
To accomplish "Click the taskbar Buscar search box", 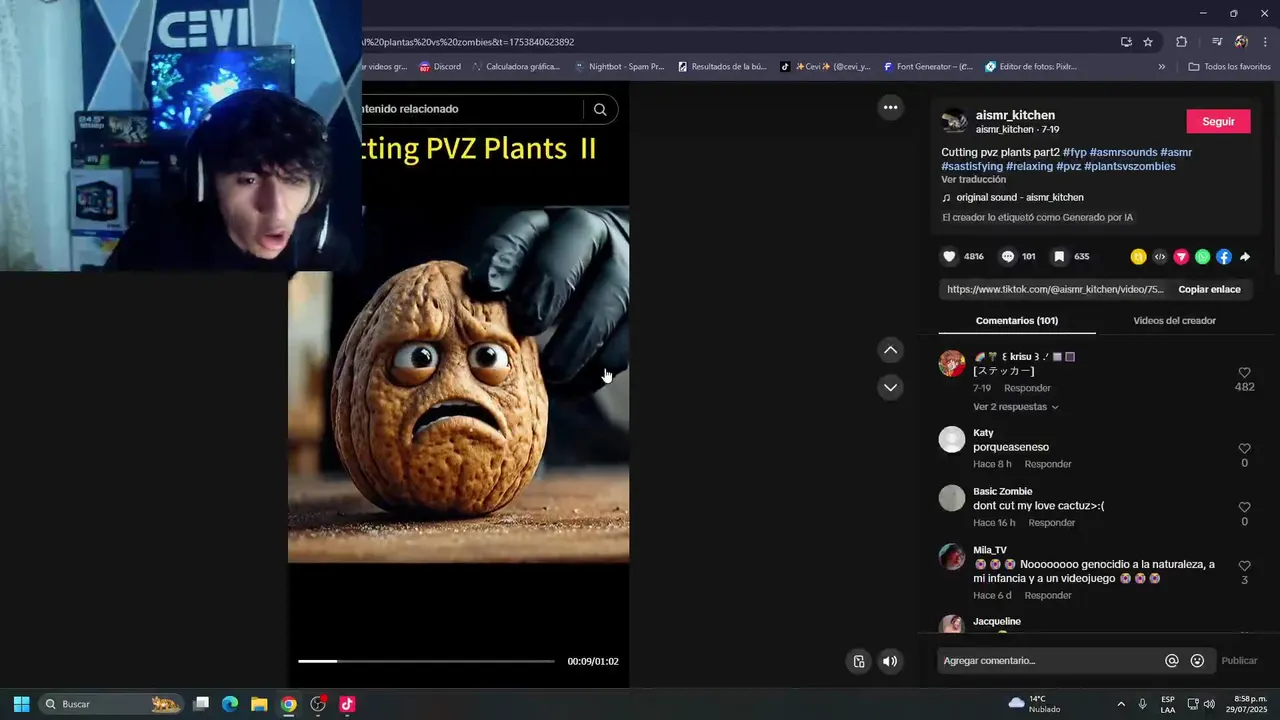I will click(x=112, y=704).
